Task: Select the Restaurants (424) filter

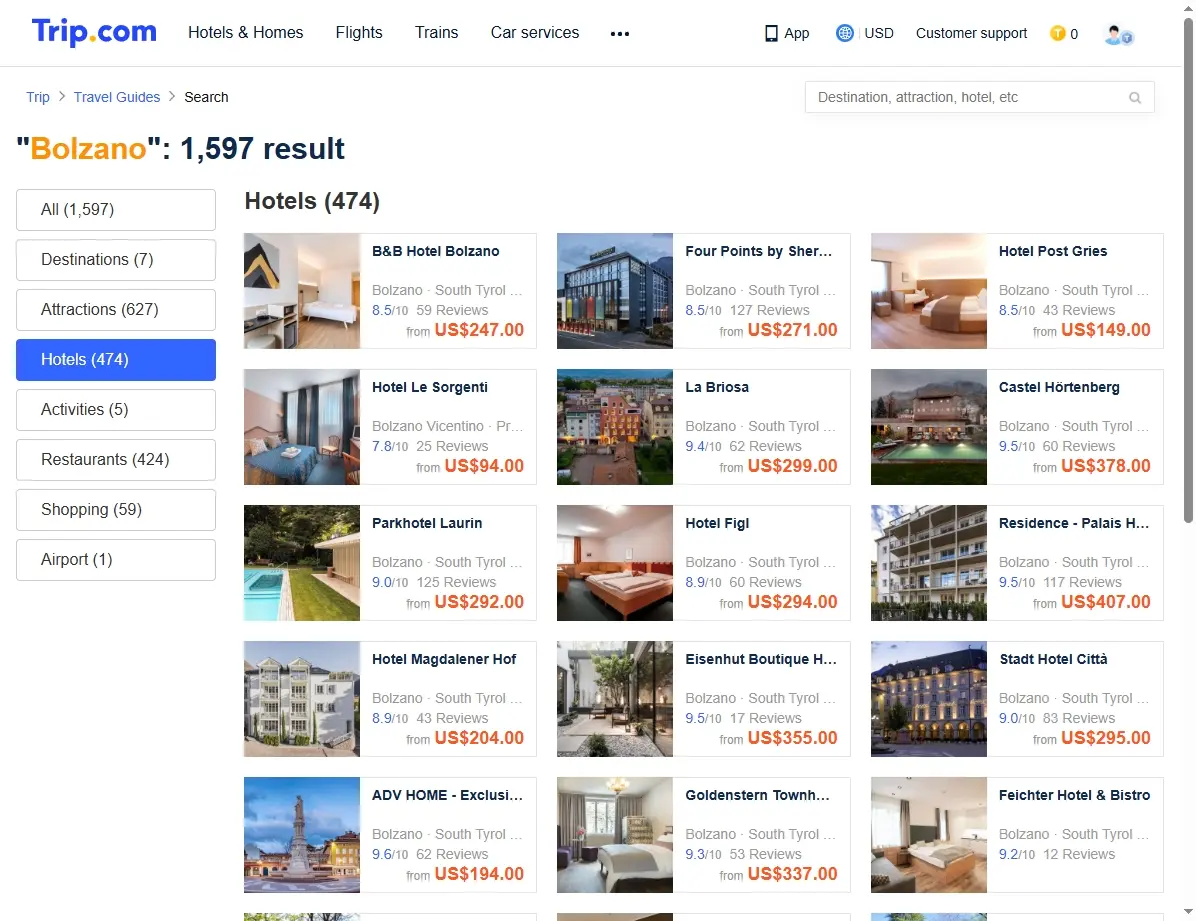Action: [116, 459]
